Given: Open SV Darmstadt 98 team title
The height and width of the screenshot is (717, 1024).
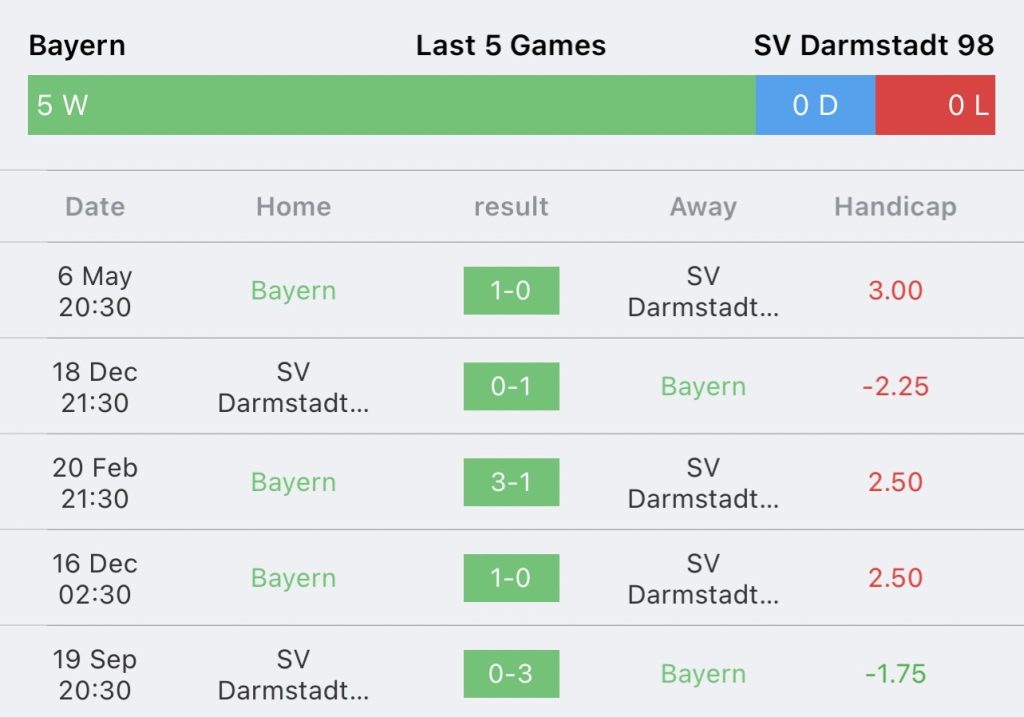Looking at the screenshot, I should pyautogui.click(x=874, y=45).
